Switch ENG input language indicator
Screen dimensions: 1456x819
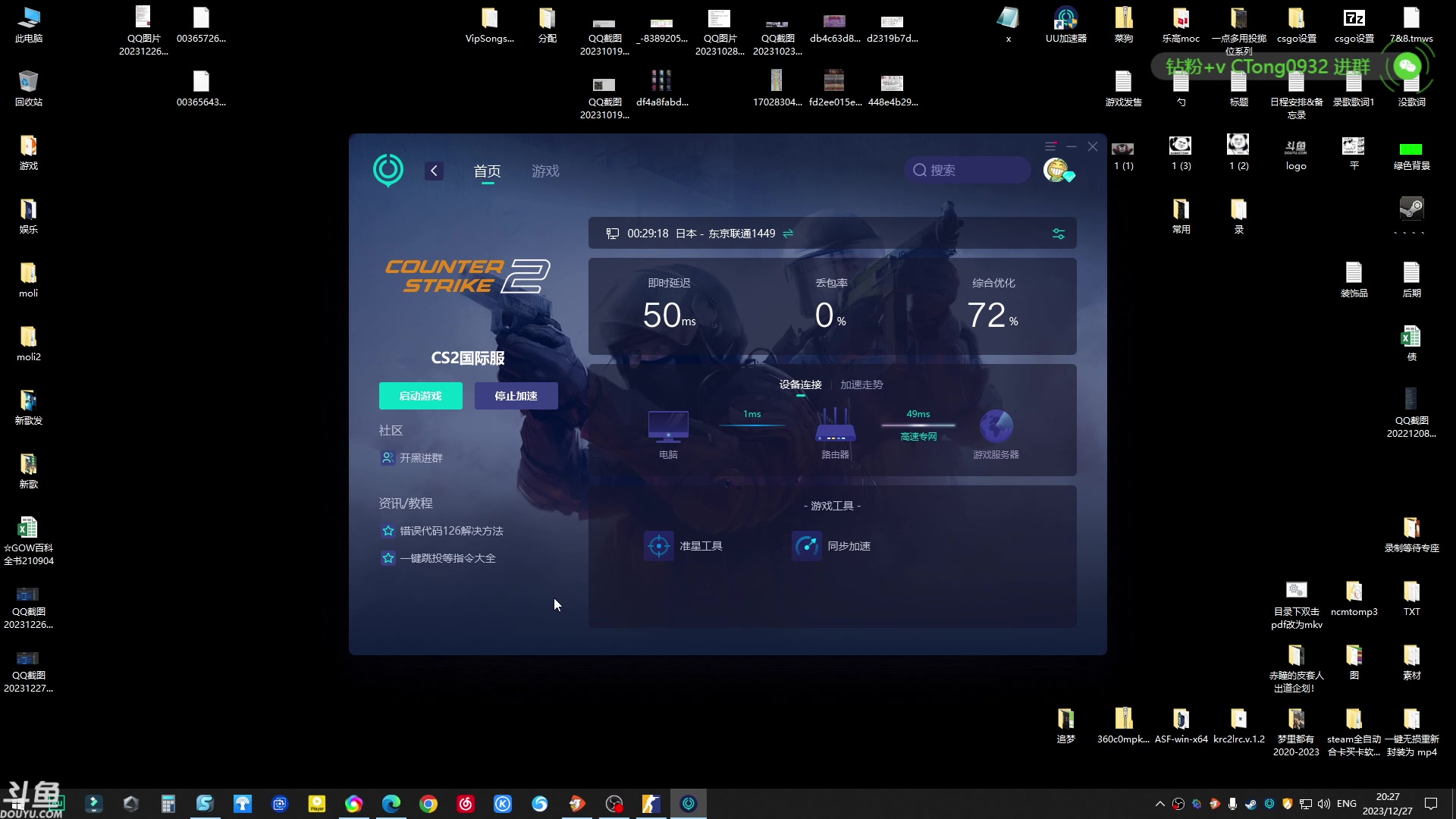tap(1347, 804)
